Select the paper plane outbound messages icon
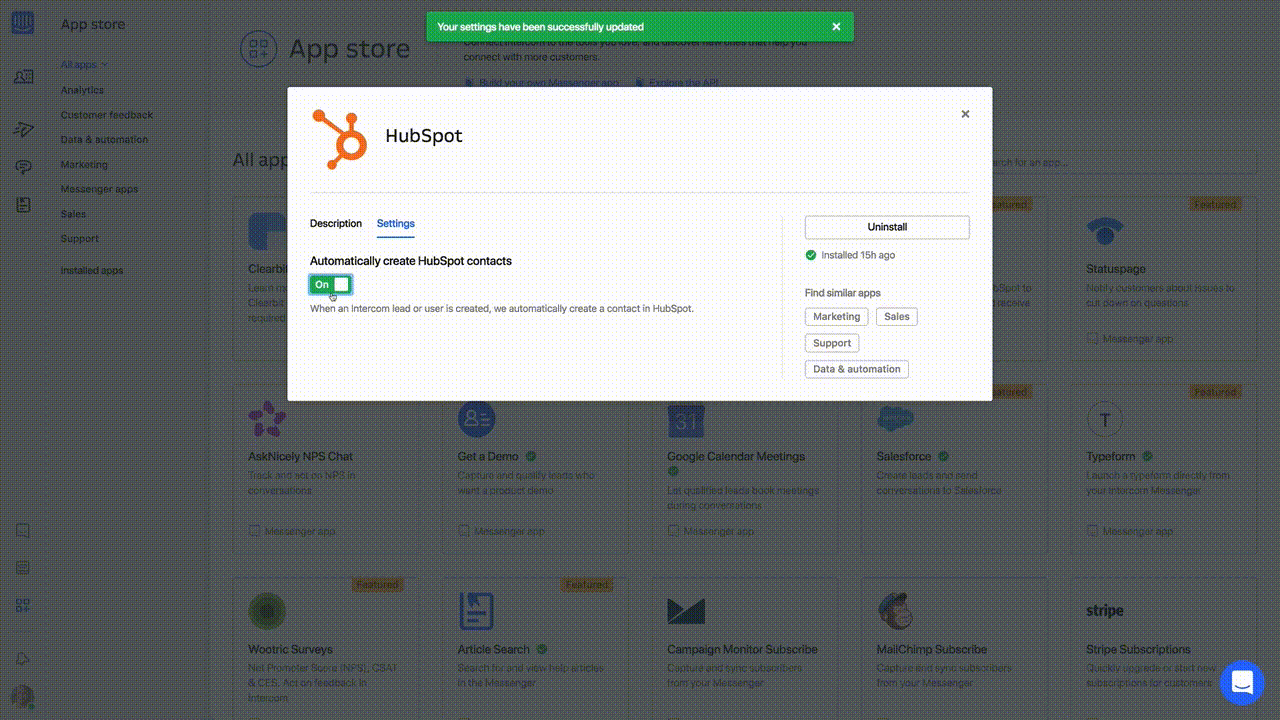The width and height of the screenshot is (1280, 720). point(22,128)
